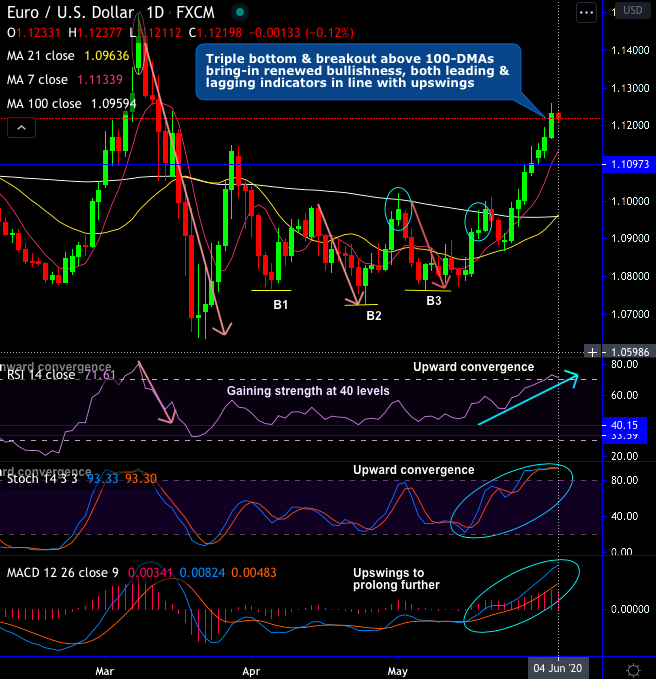Click the Euro / U.S. Dollar symbol title
The height and width of the screenshot is (679, 656).
[71, 13]
